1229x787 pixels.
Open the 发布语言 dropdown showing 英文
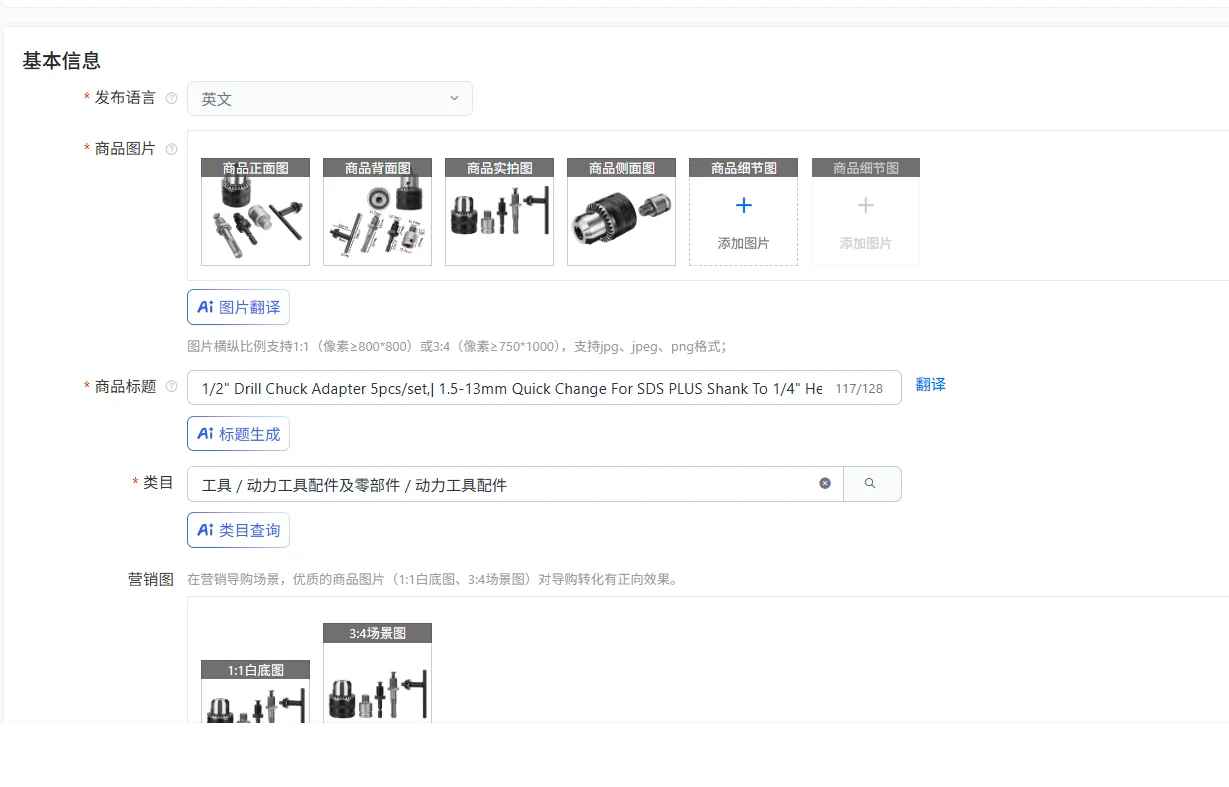pos(329,98)
